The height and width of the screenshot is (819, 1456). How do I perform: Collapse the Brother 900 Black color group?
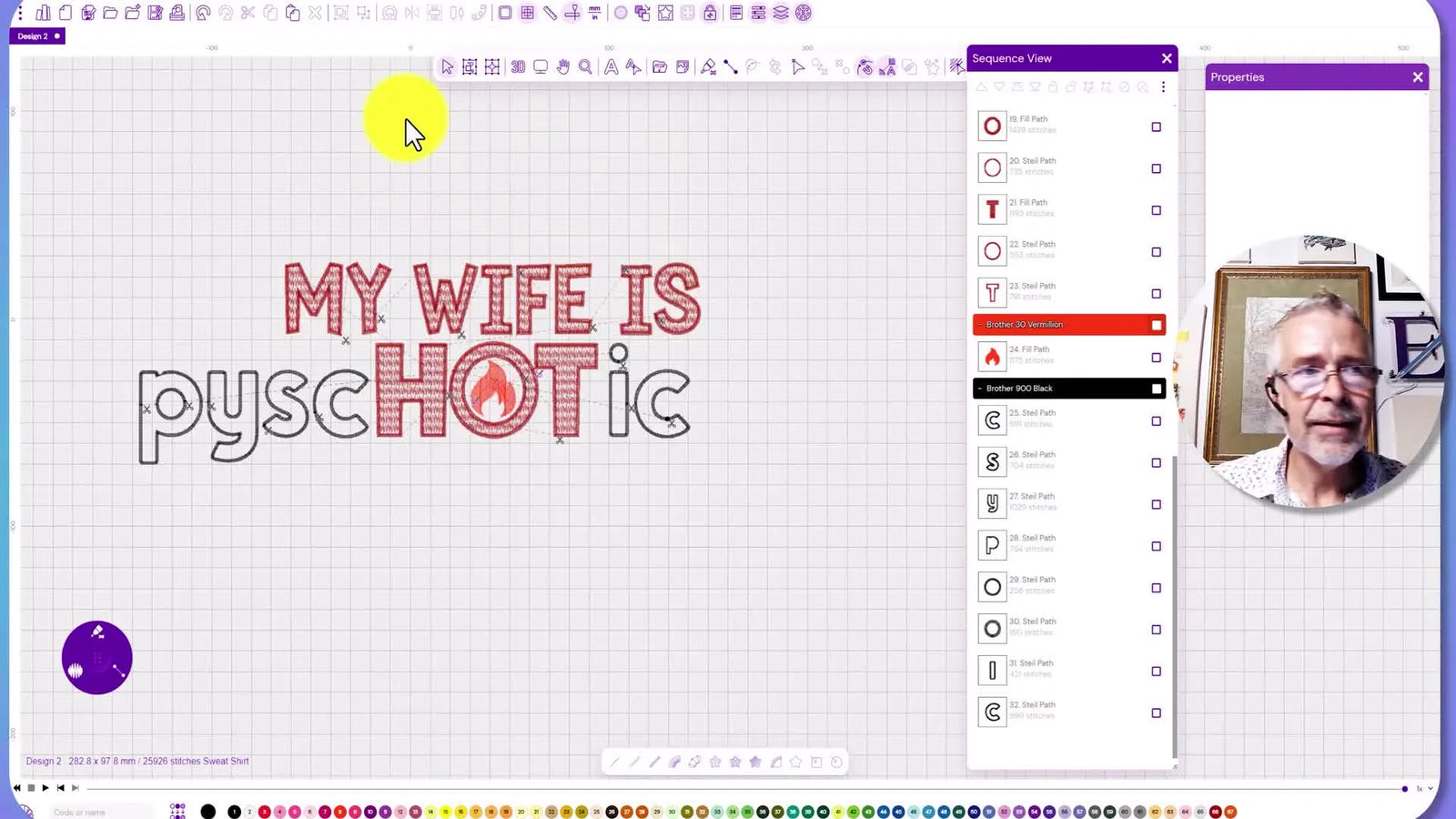(980, 389)
